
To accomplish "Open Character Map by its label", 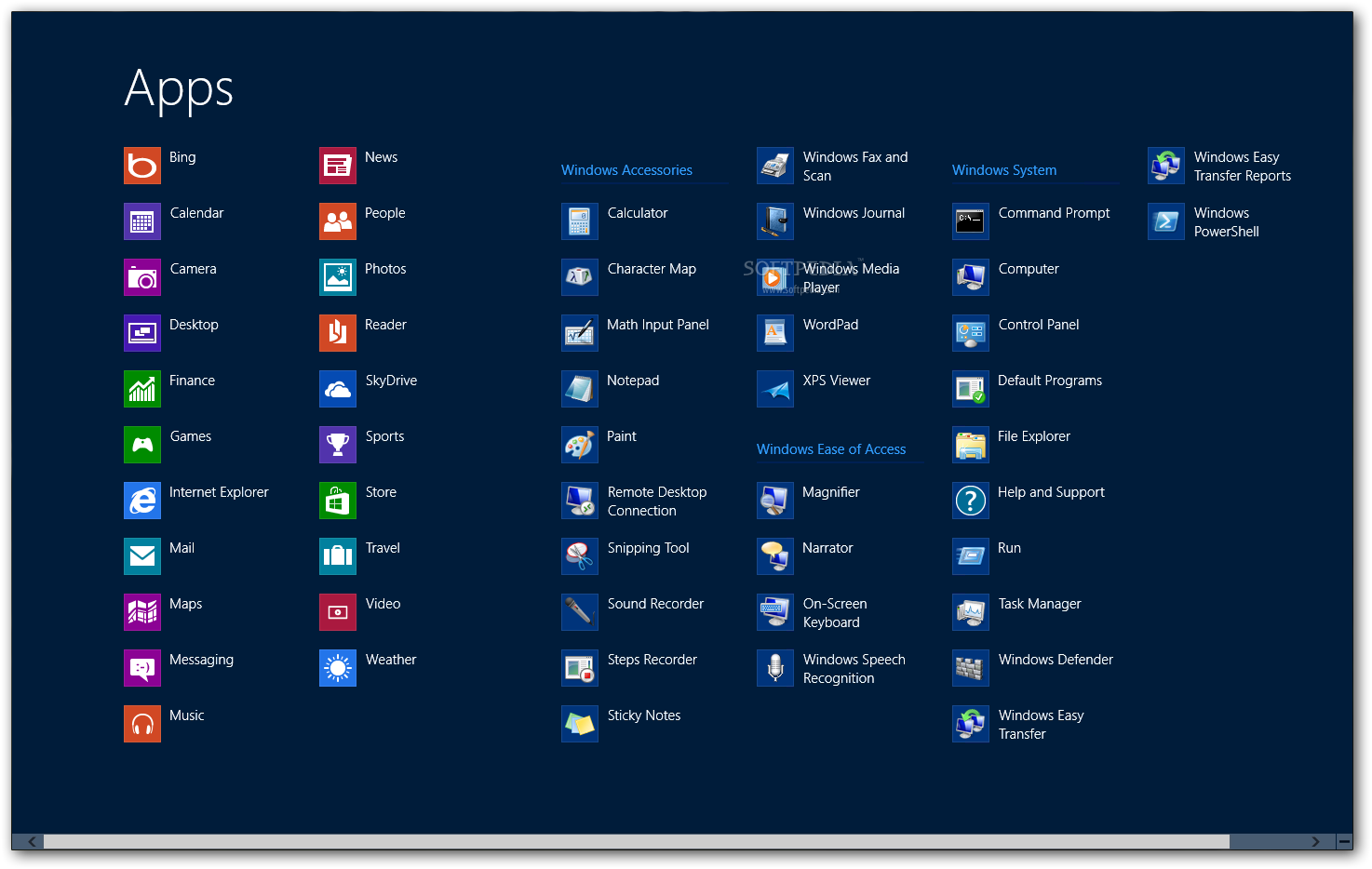I will coord(652,269).
